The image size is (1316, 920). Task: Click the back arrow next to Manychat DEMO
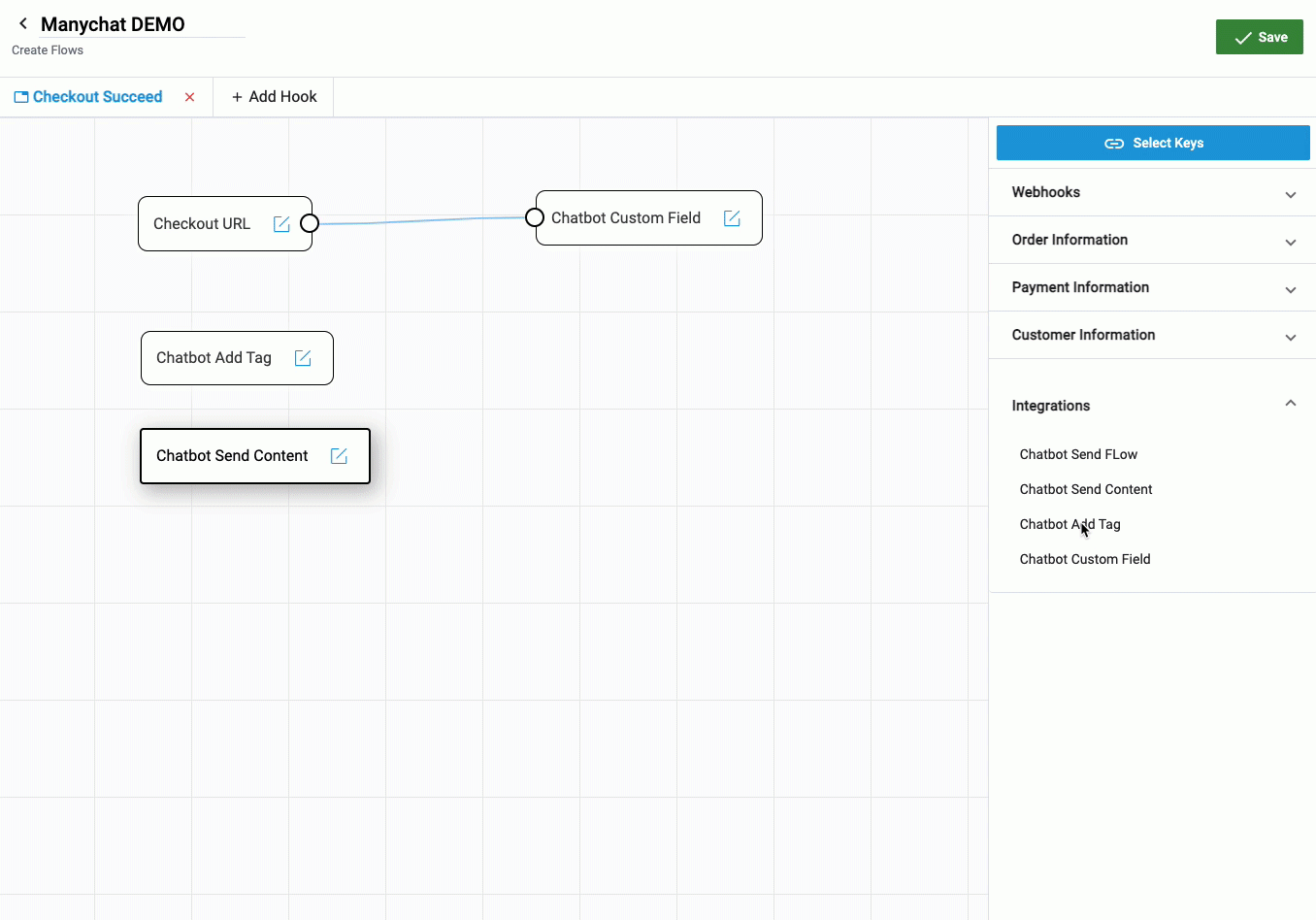(23, 23)
